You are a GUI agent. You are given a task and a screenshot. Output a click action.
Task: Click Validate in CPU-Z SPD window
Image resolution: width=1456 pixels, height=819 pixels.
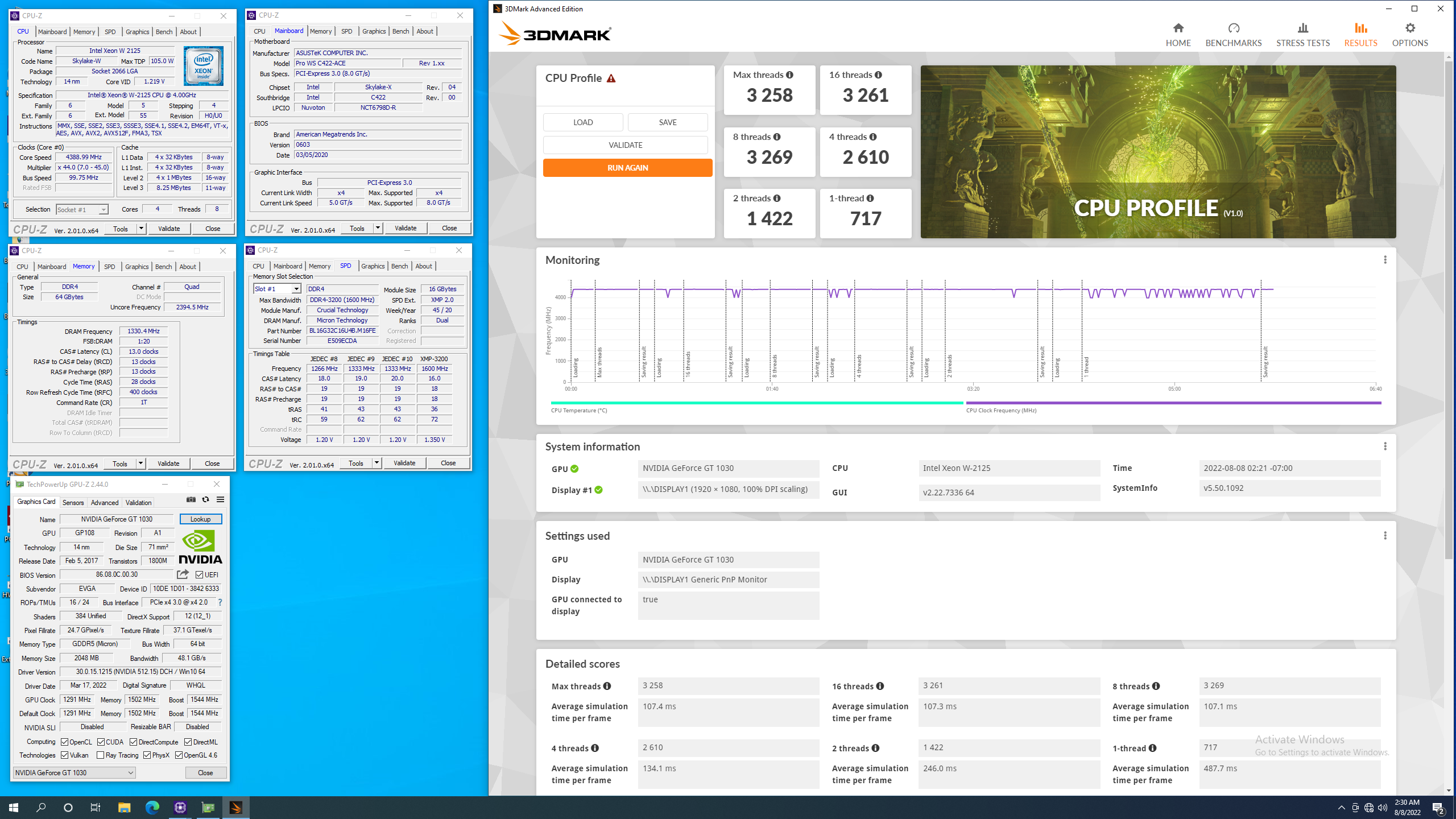[x=404, y=463]
